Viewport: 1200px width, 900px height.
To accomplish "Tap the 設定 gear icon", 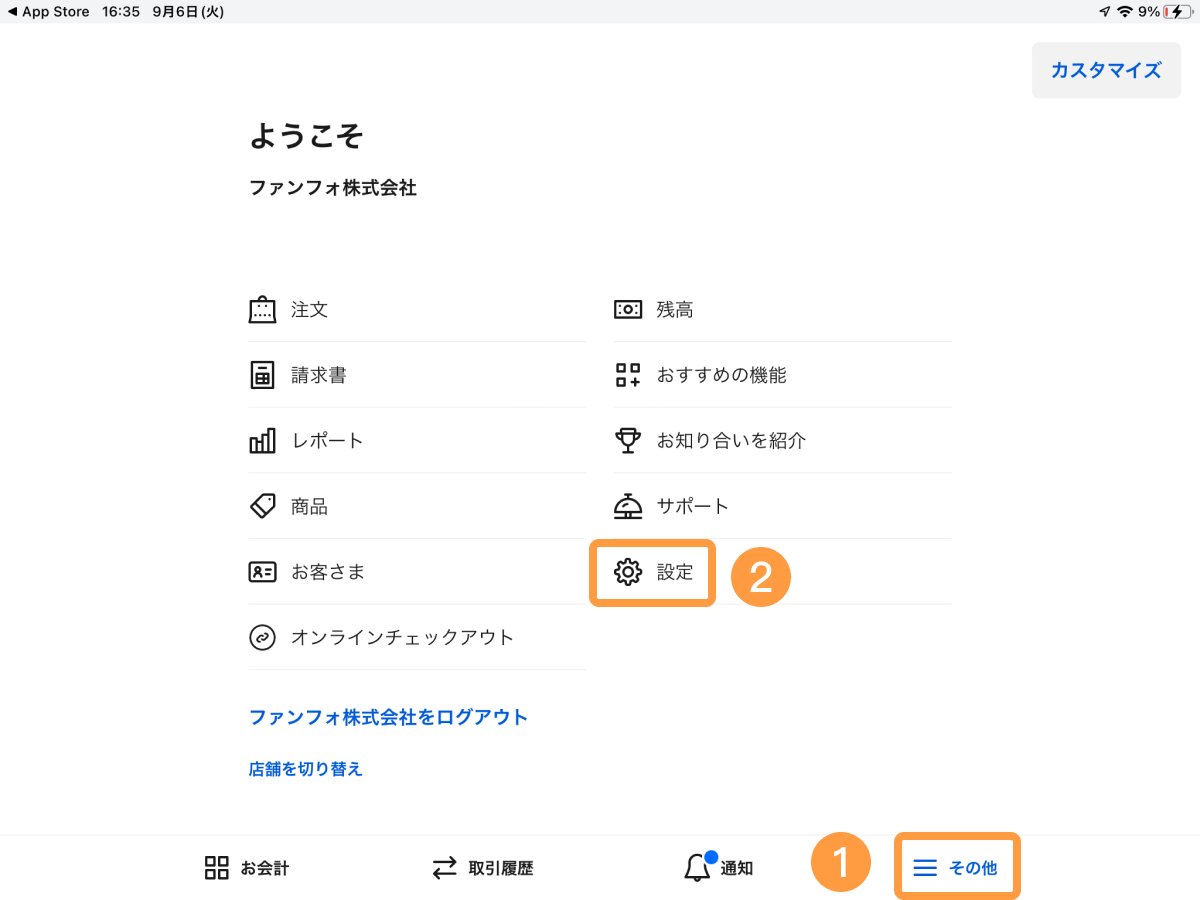I will tap(628, 572).
